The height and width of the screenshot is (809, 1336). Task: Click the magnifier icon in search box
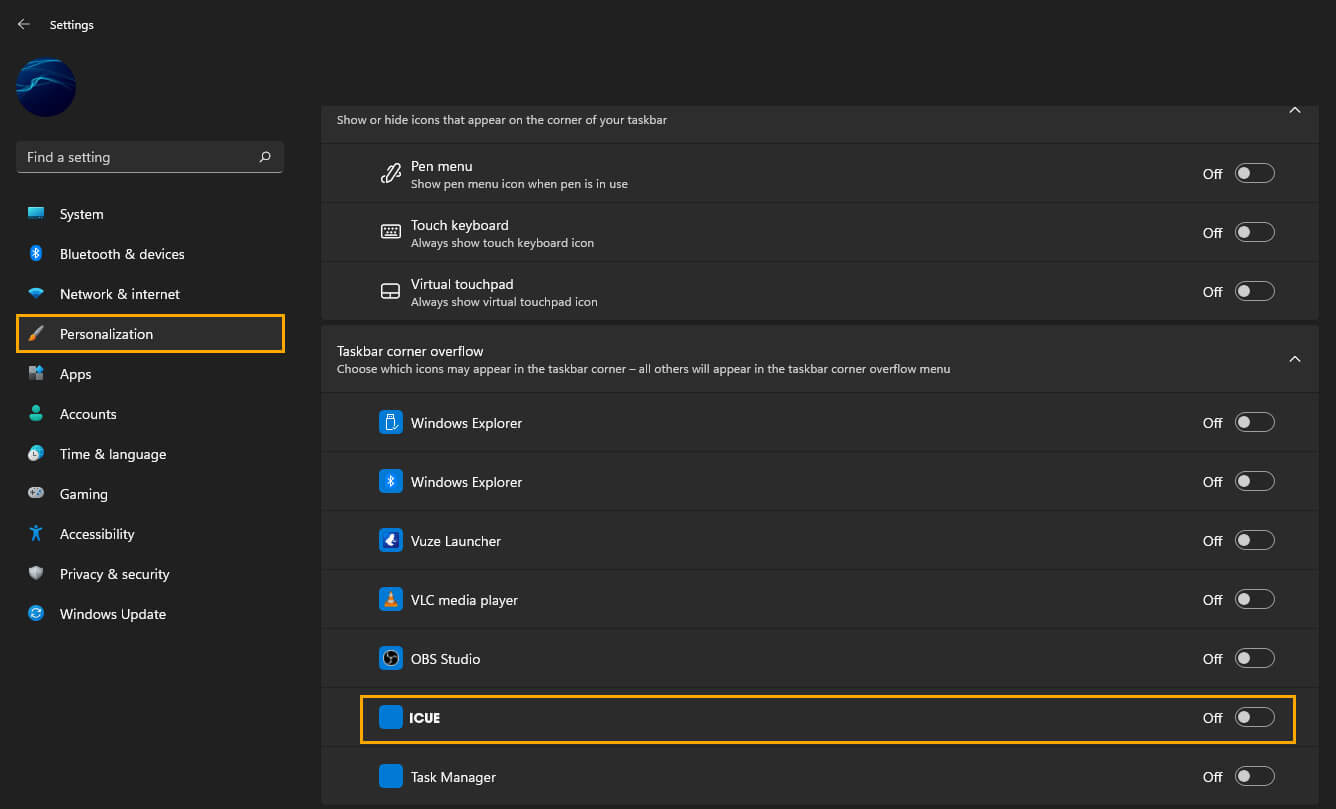coord(265,157)
